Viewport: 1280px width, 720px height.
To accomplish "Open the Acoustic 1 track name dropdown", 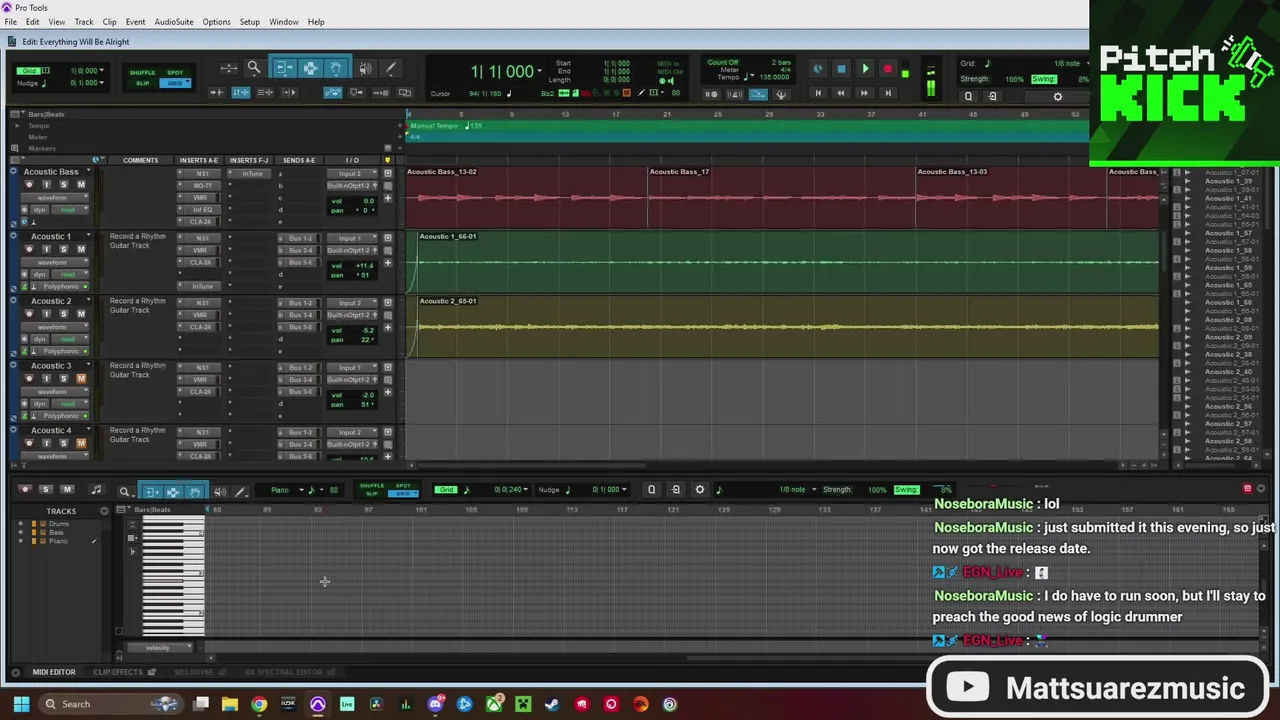I will click(87, 237).
